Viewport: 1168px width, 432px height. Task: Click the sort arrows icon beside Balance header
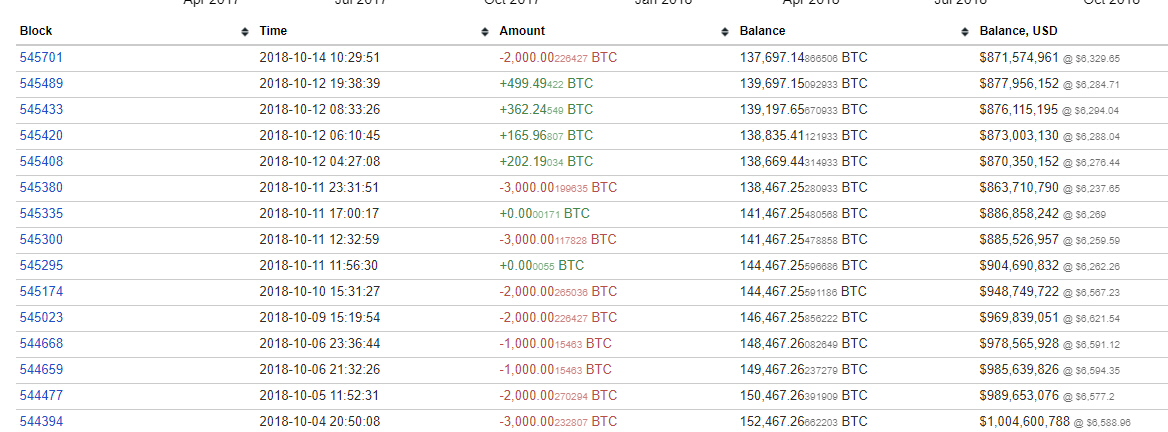[965, 32]
